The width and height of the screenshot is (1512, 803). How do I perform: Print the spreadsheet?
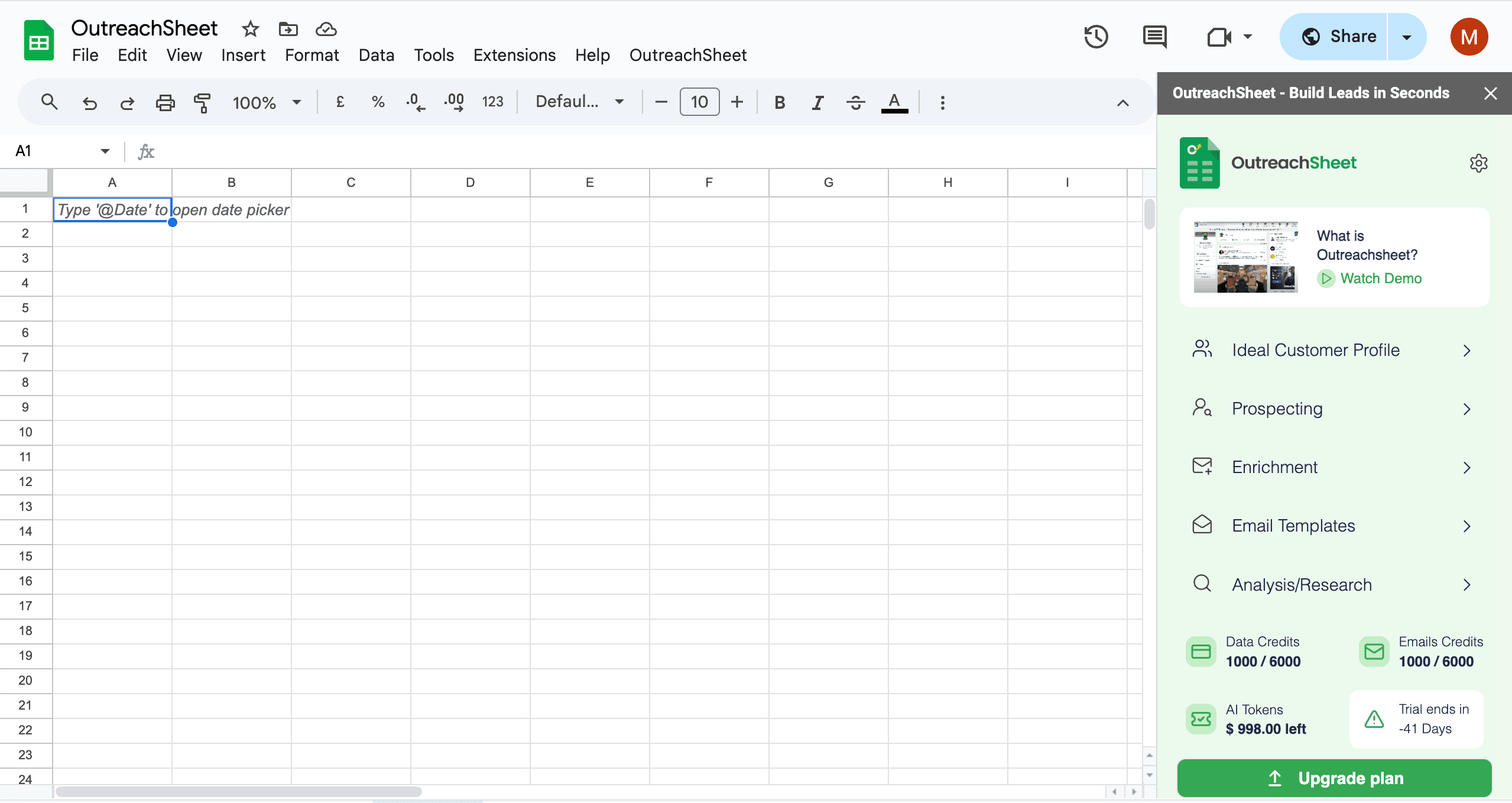[165, 103]
